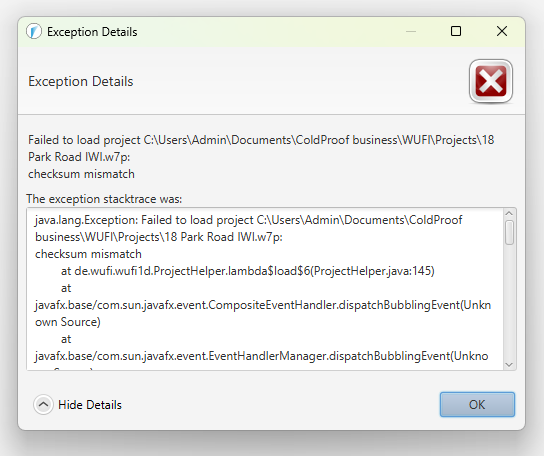Collapse details with the Hide Details chevron
The width and height of the screenshot is (544, 456).
point(43,404)
